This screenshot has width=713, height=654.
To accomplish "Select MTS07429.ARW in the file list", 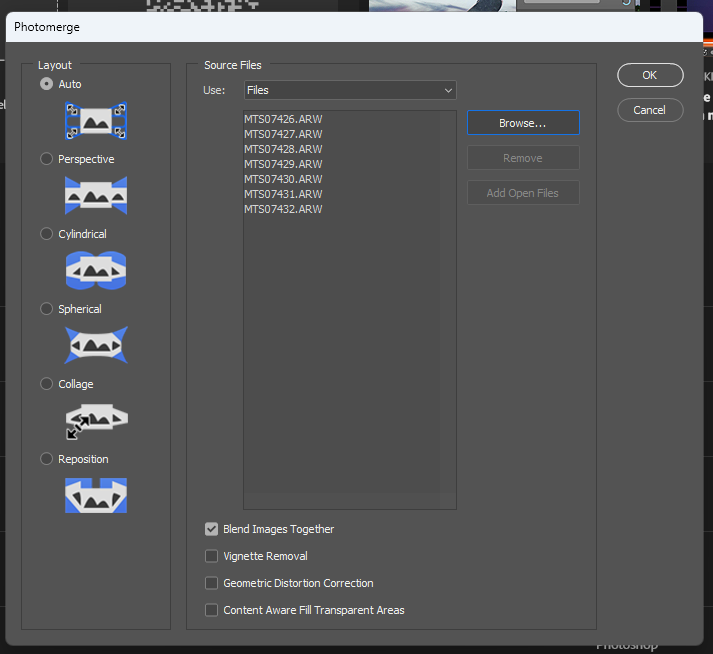I will pos(283,164).
